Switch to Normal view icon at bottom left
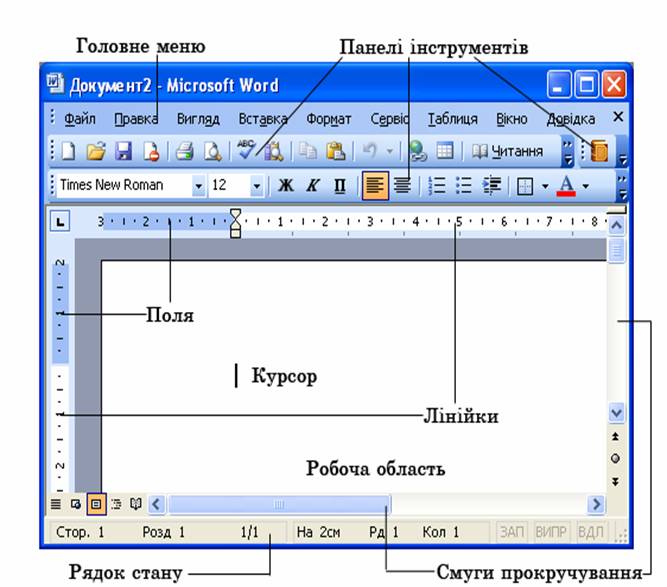 [x=56, y=504]
